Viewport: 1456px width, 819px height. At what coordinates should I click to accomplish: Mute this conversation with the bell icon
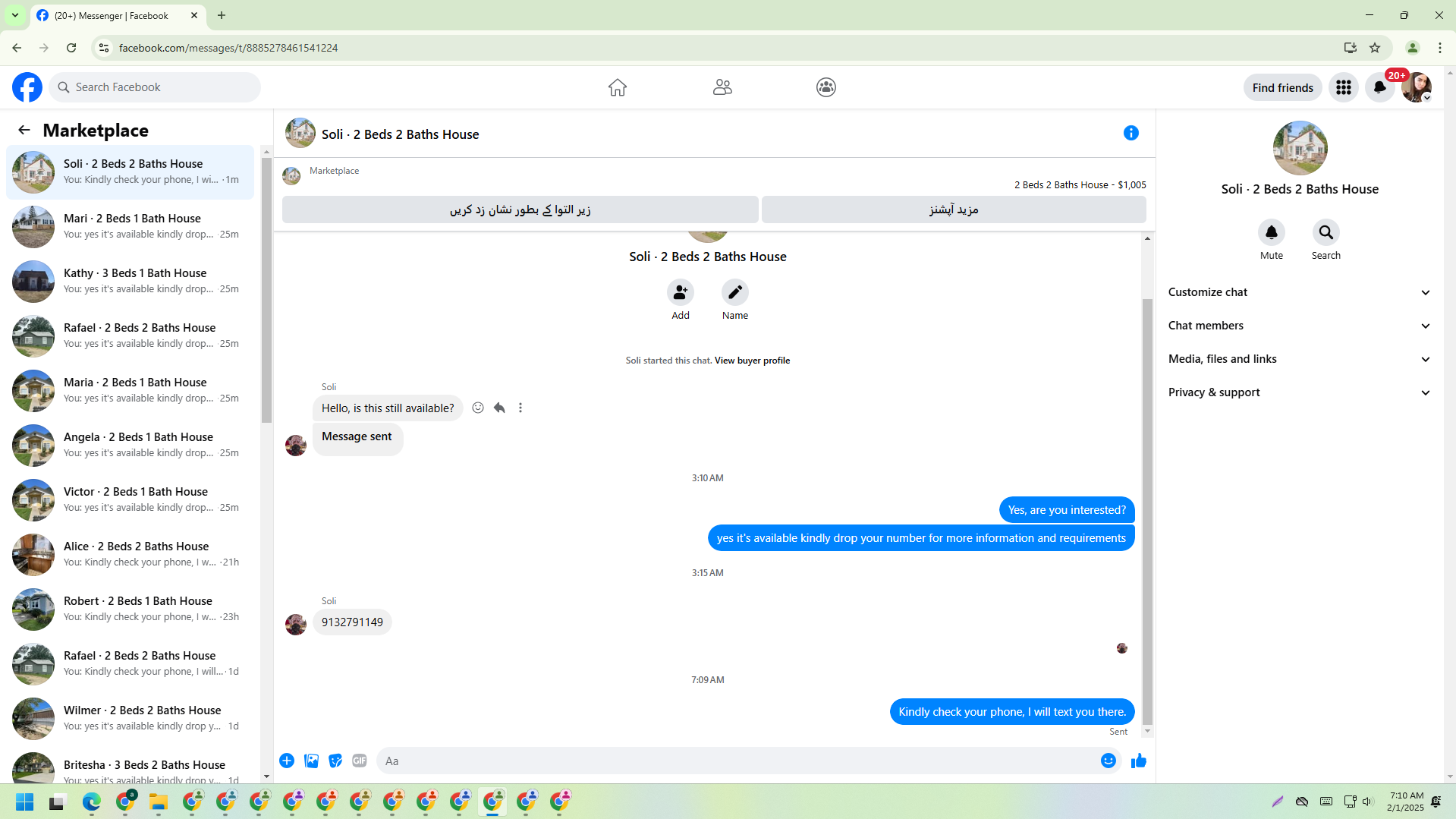(x=1272, y=232)
